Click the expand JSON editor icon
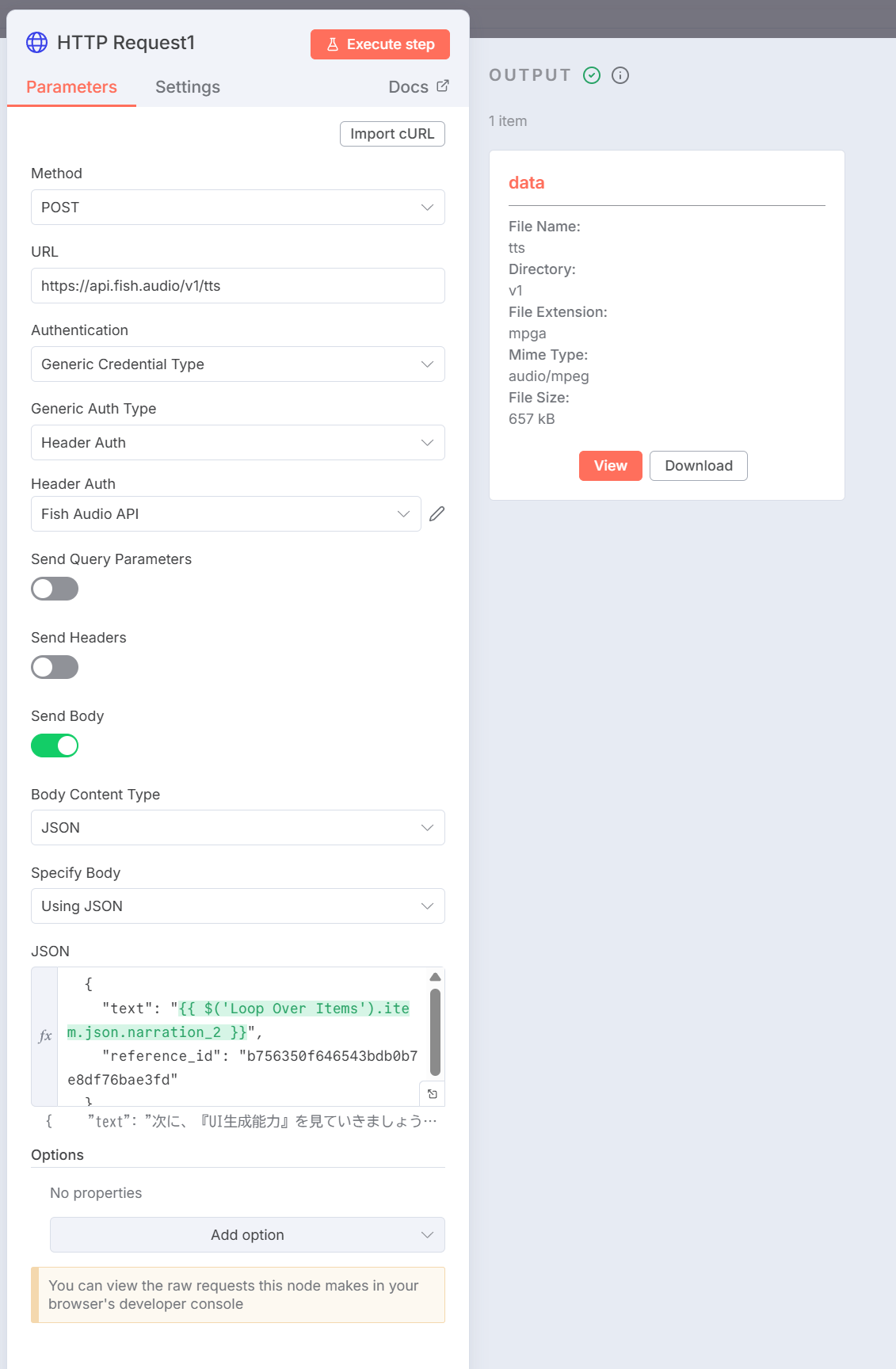Screen dimensions: 896x1369 (x=433, y=1094)
